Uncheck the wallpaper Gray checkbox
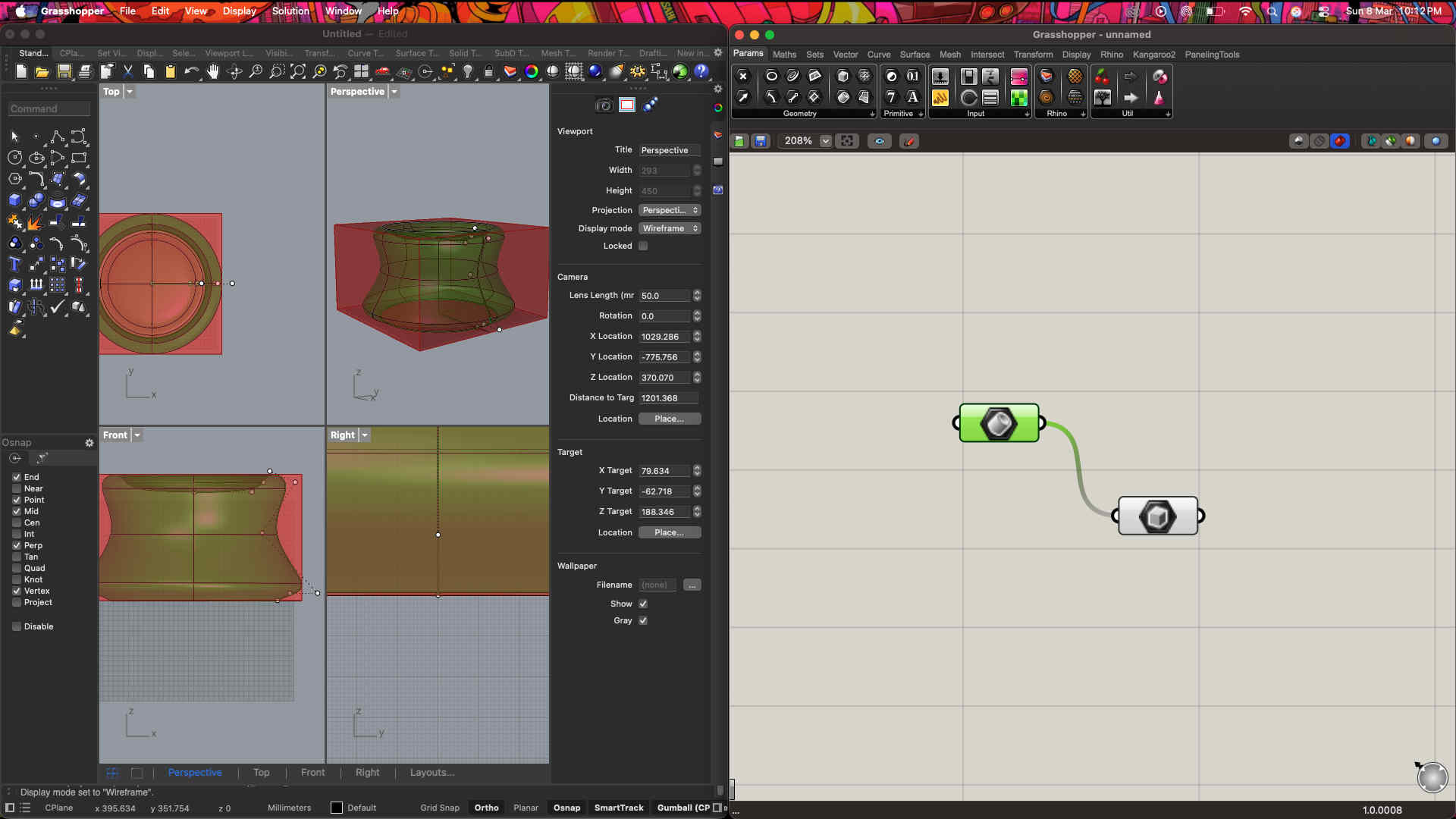 (x=643, y=620)
